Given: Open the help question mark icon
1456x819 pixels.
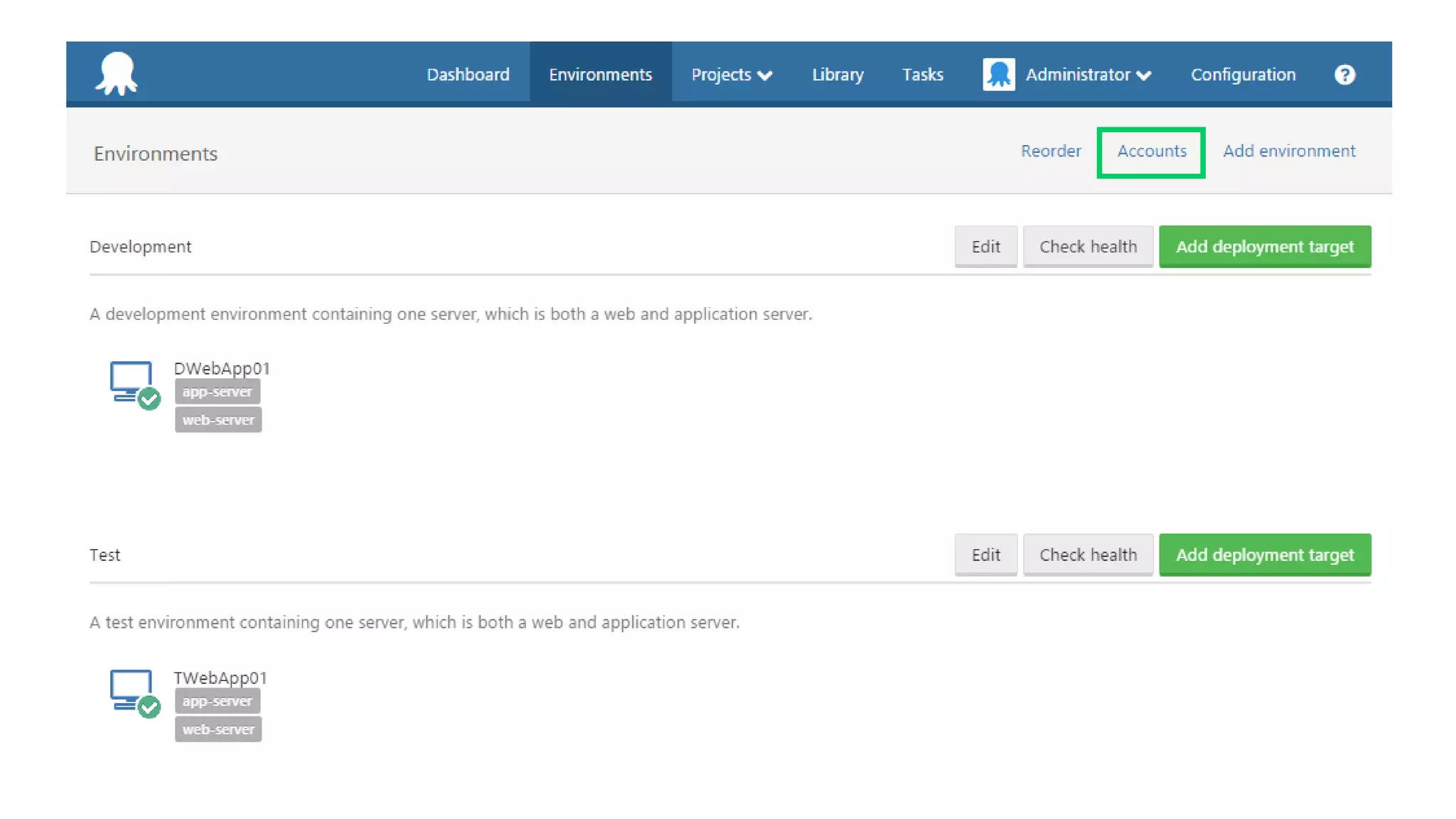Looking at the screenshot, I should (x=1344, y=75).
